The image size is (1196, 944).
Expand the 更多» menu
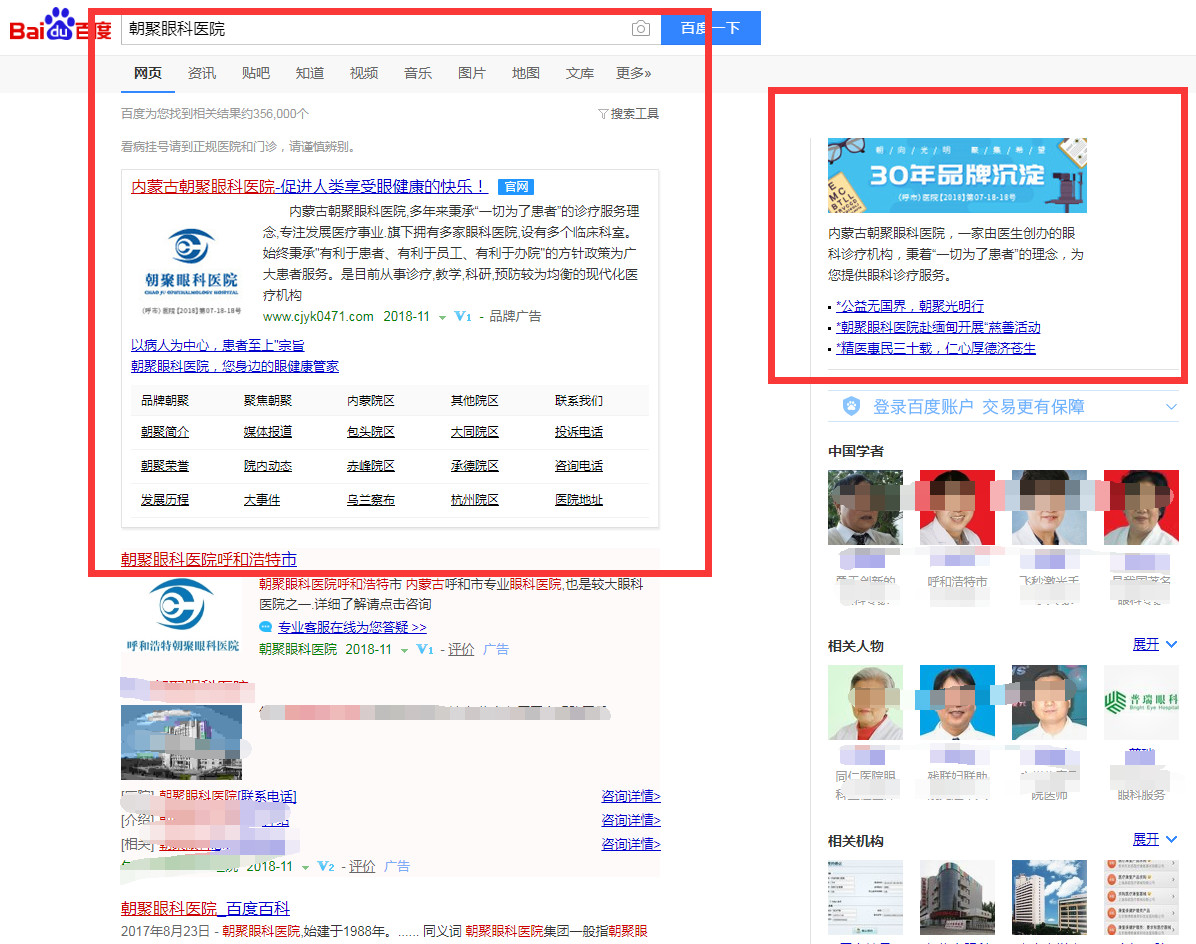pyautogui.click(x=634, y=73)
